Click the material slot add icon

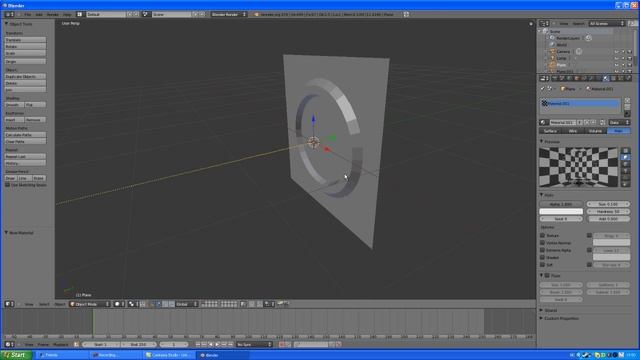click(x=627, y=100)
